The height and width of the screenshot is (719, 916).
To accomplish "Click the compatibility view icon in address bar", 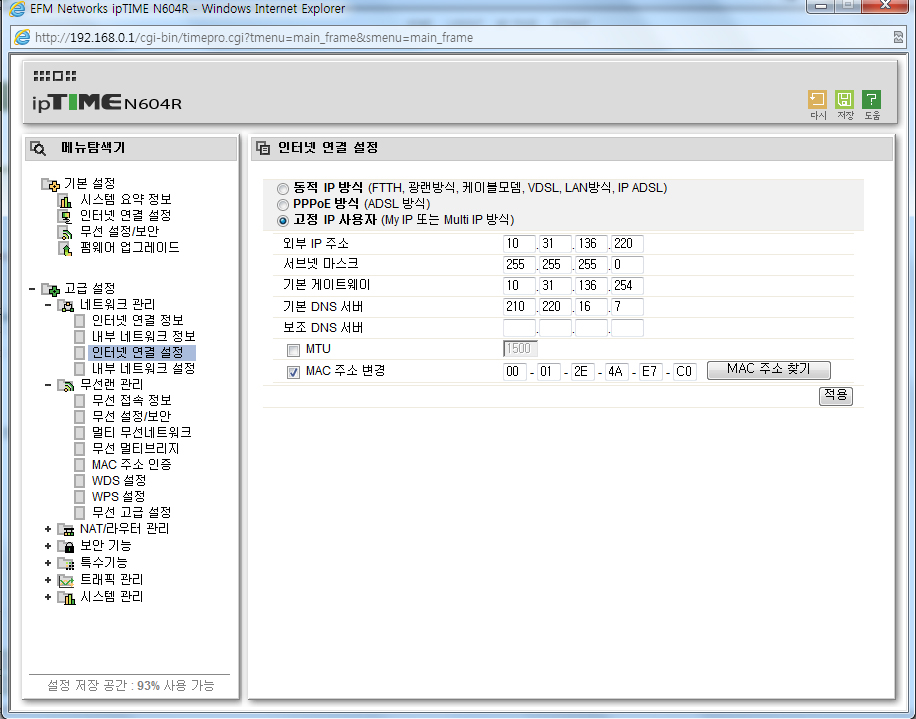I will pos(898,37).
